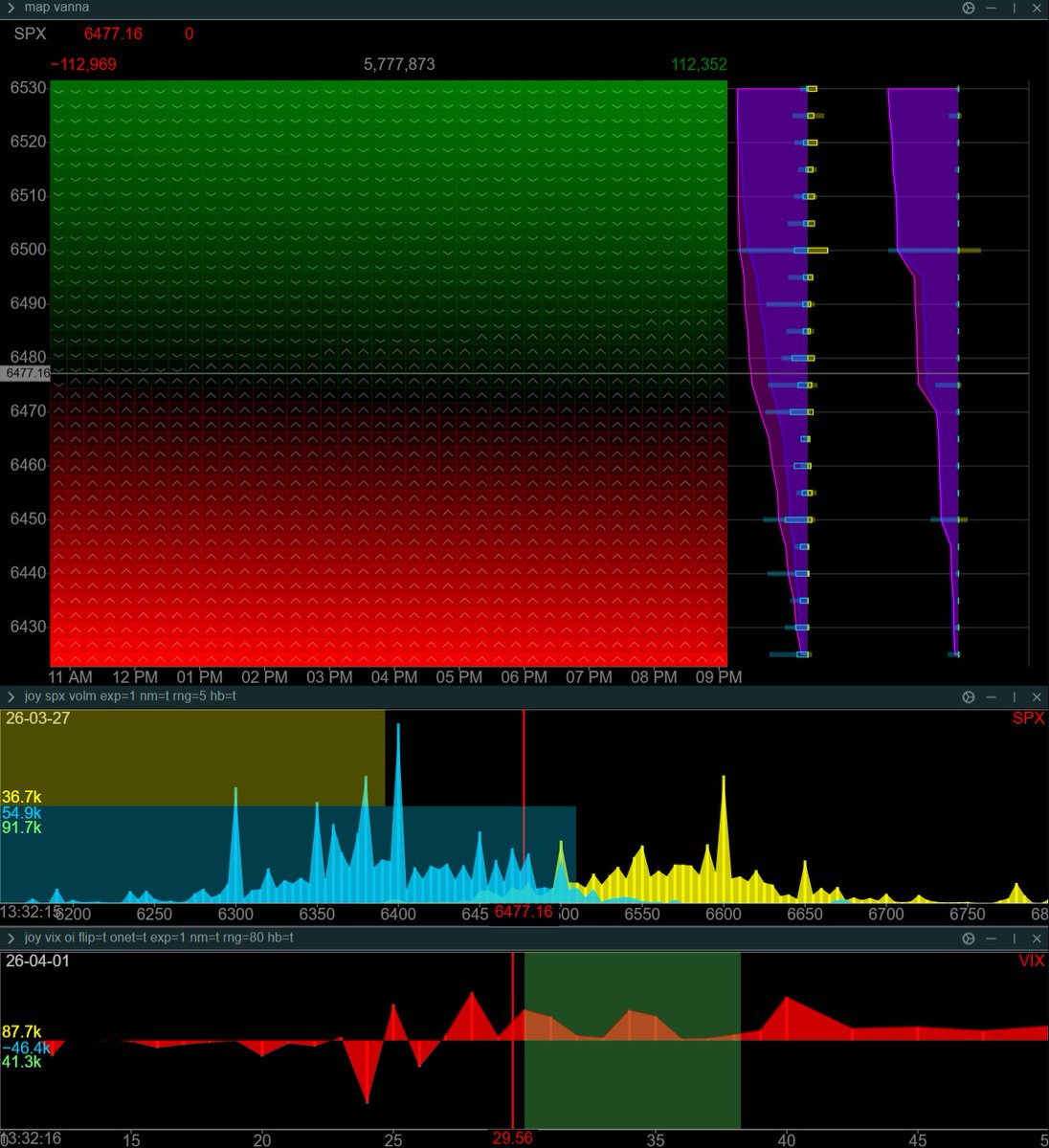Image resolution: width=1049 pixels, height=1148 pixels.
Task: Minimize the joy vix oi panel
Action: point(992,938)
